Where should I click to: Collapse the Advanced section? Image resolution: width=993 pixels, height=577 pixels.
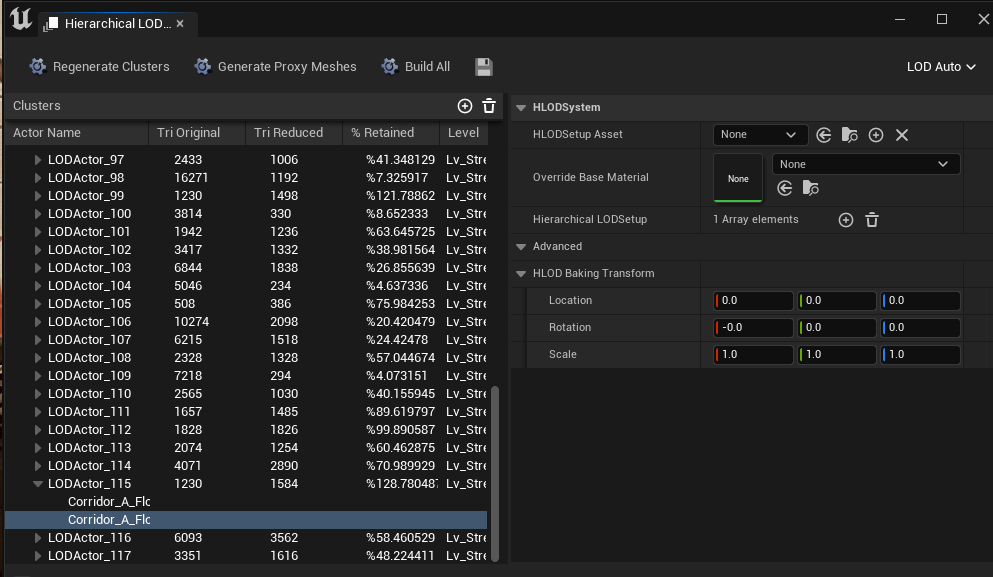521,246
